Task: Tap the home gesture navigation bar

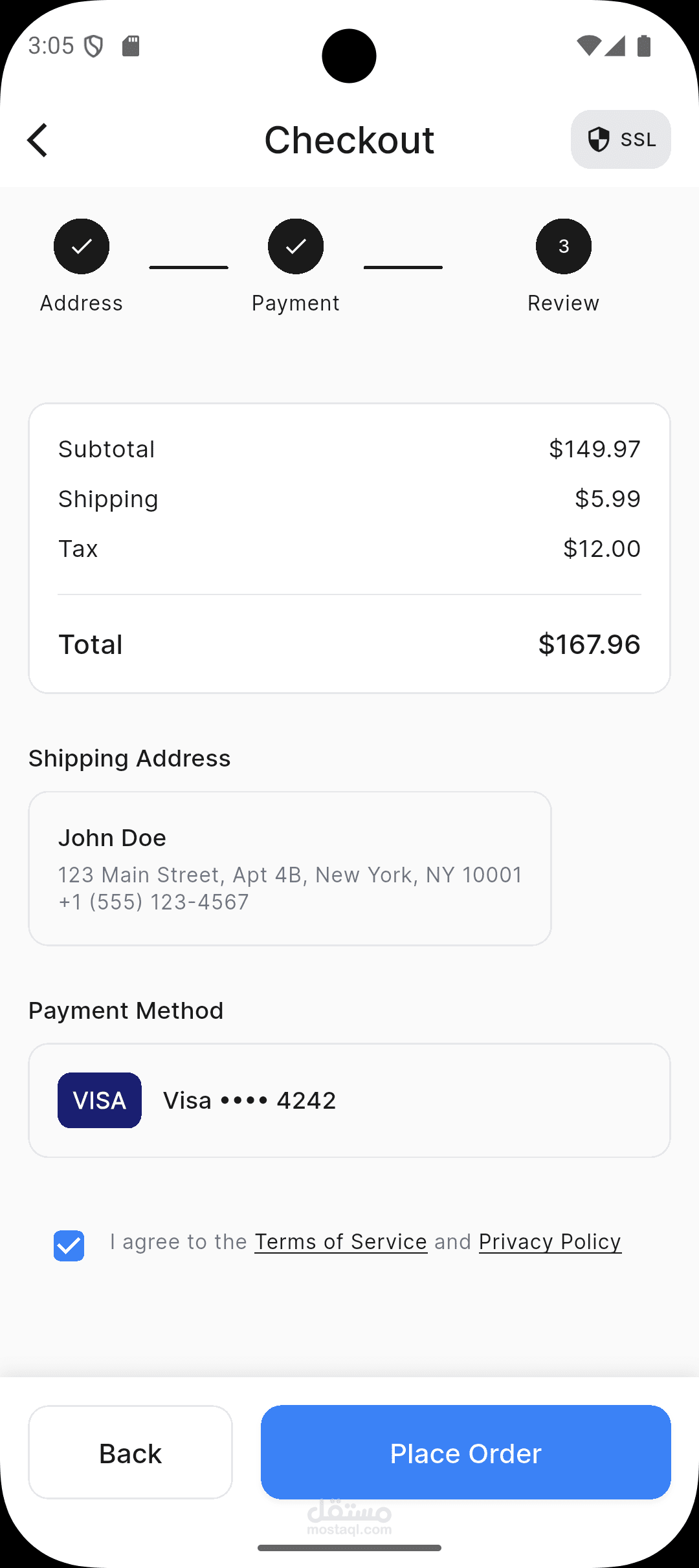Action: [x=349, y=1548]
